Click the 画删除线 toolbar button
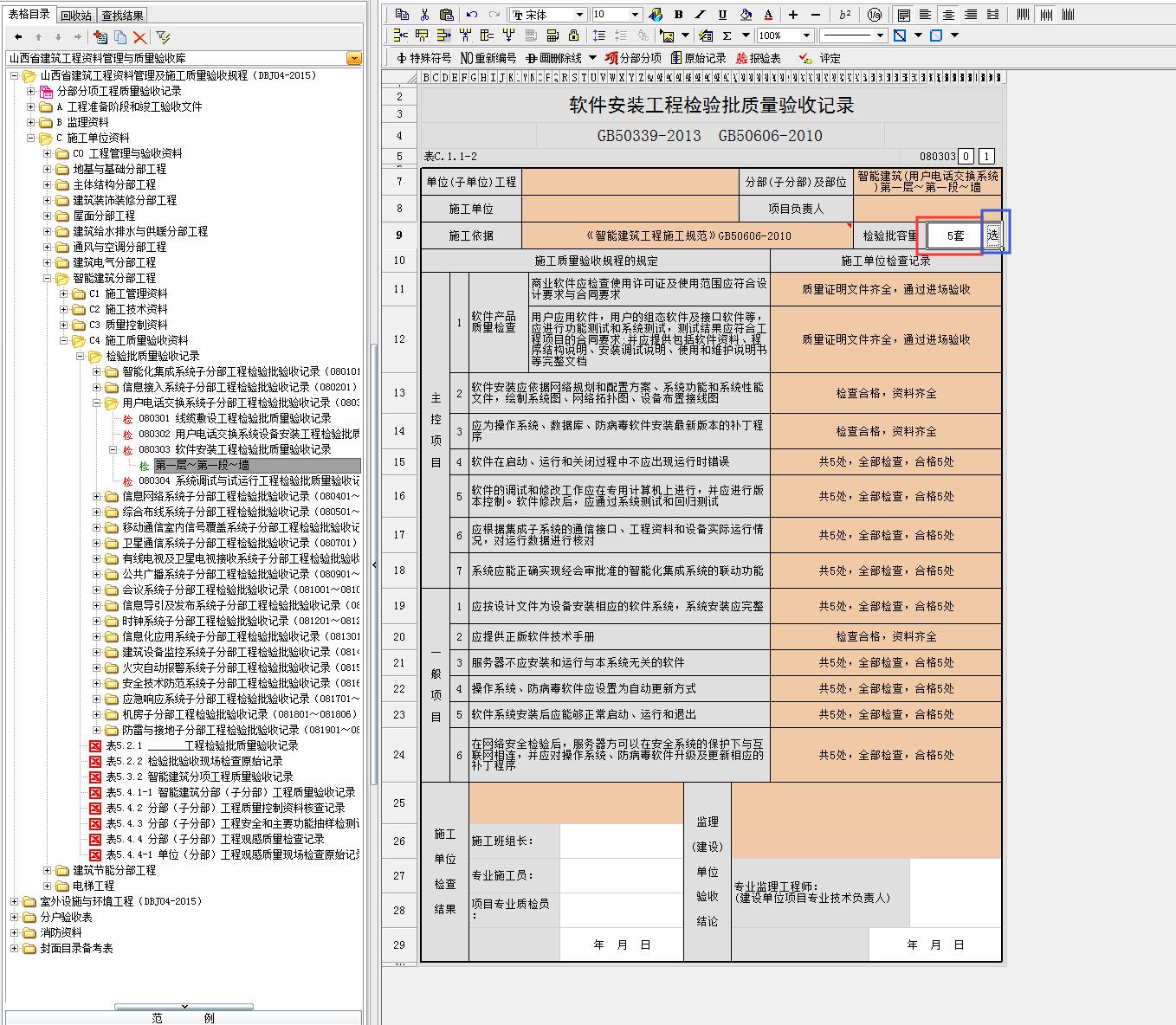Viewport: 1176px width, 1025px height. pos(553,58)
